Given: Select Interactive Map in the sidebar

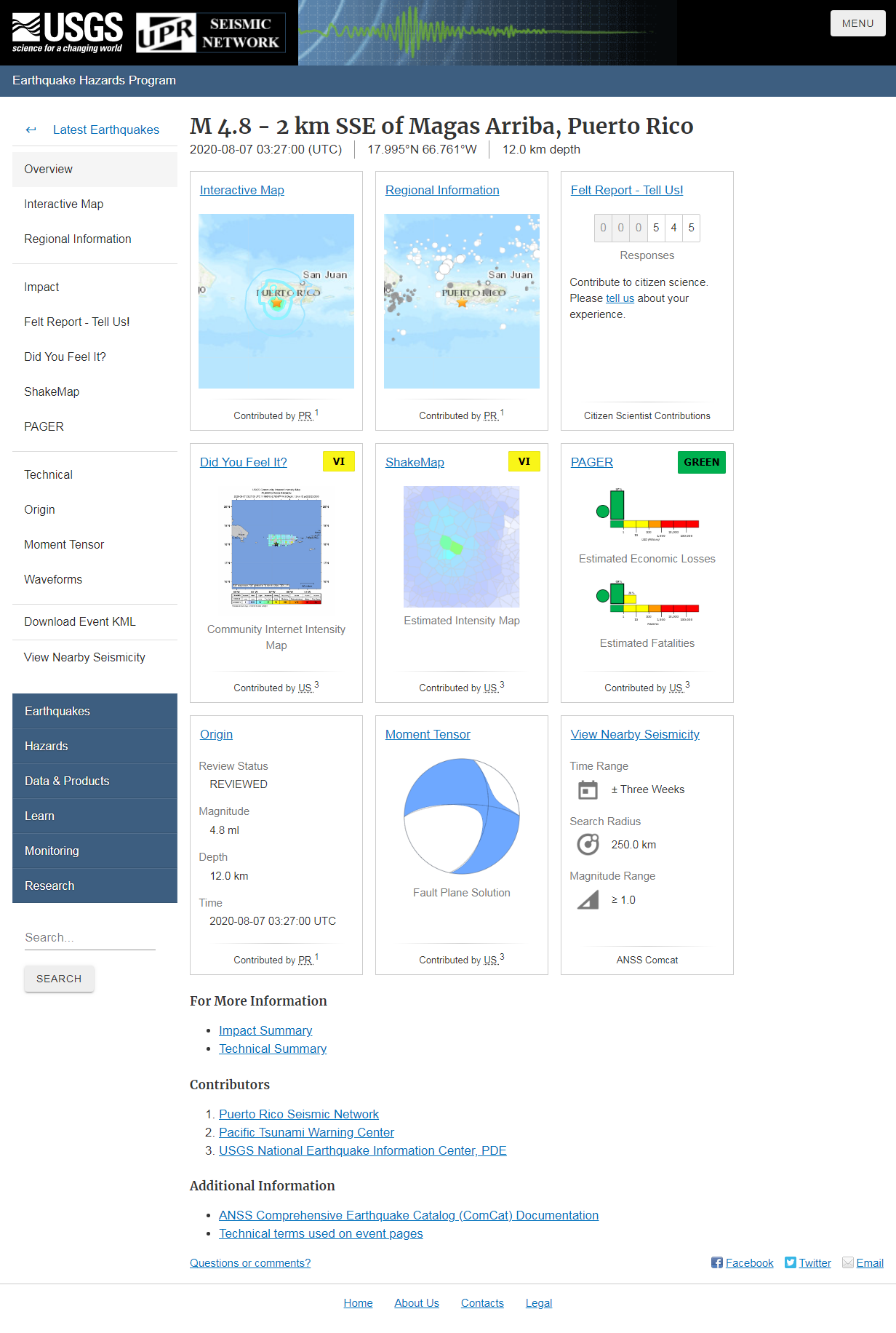Looking at the screenshot, I should pos(95,204).
